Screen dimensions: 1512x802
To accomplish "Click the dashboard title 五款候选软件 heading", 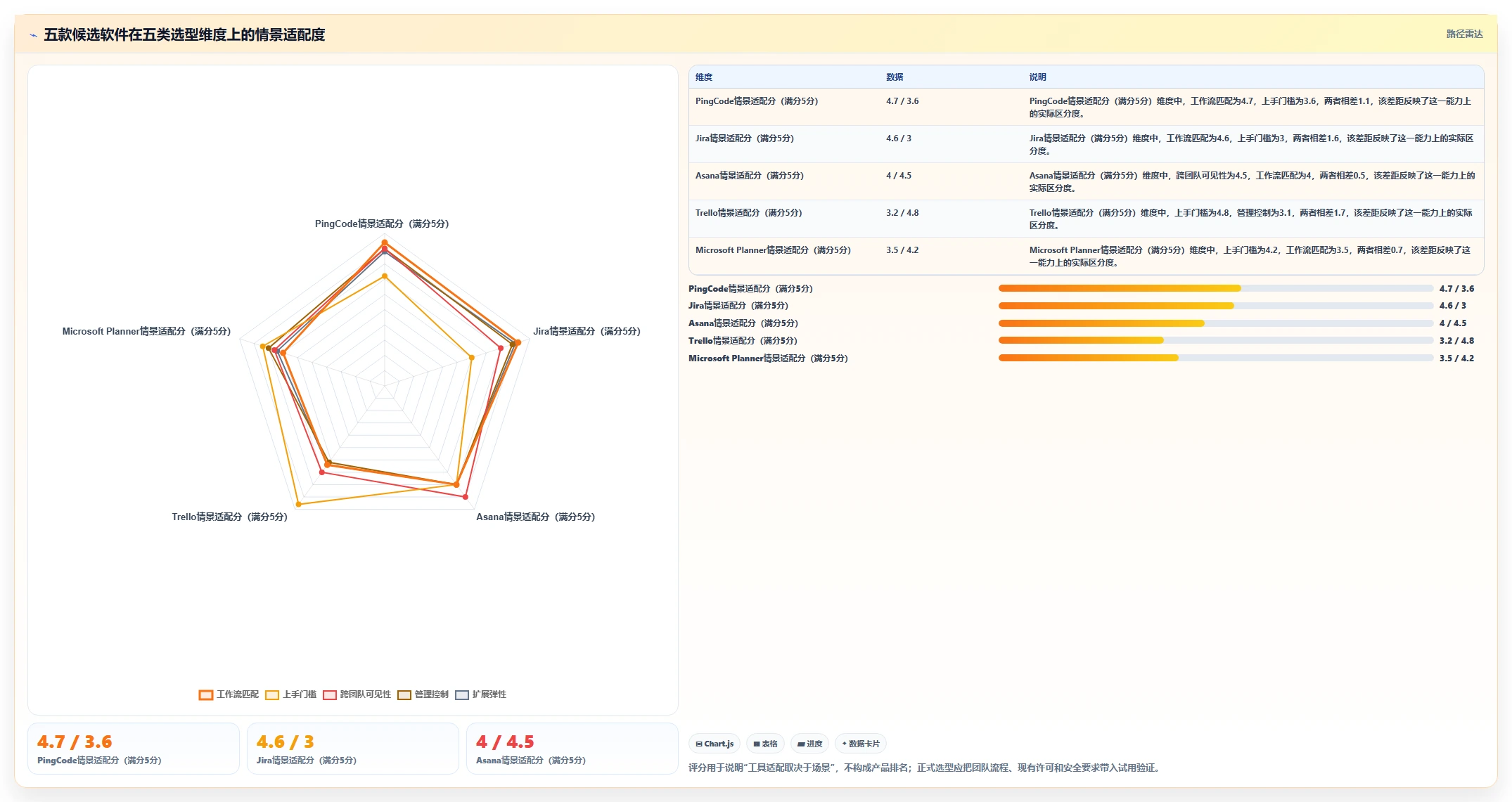I will click(184, 35).
